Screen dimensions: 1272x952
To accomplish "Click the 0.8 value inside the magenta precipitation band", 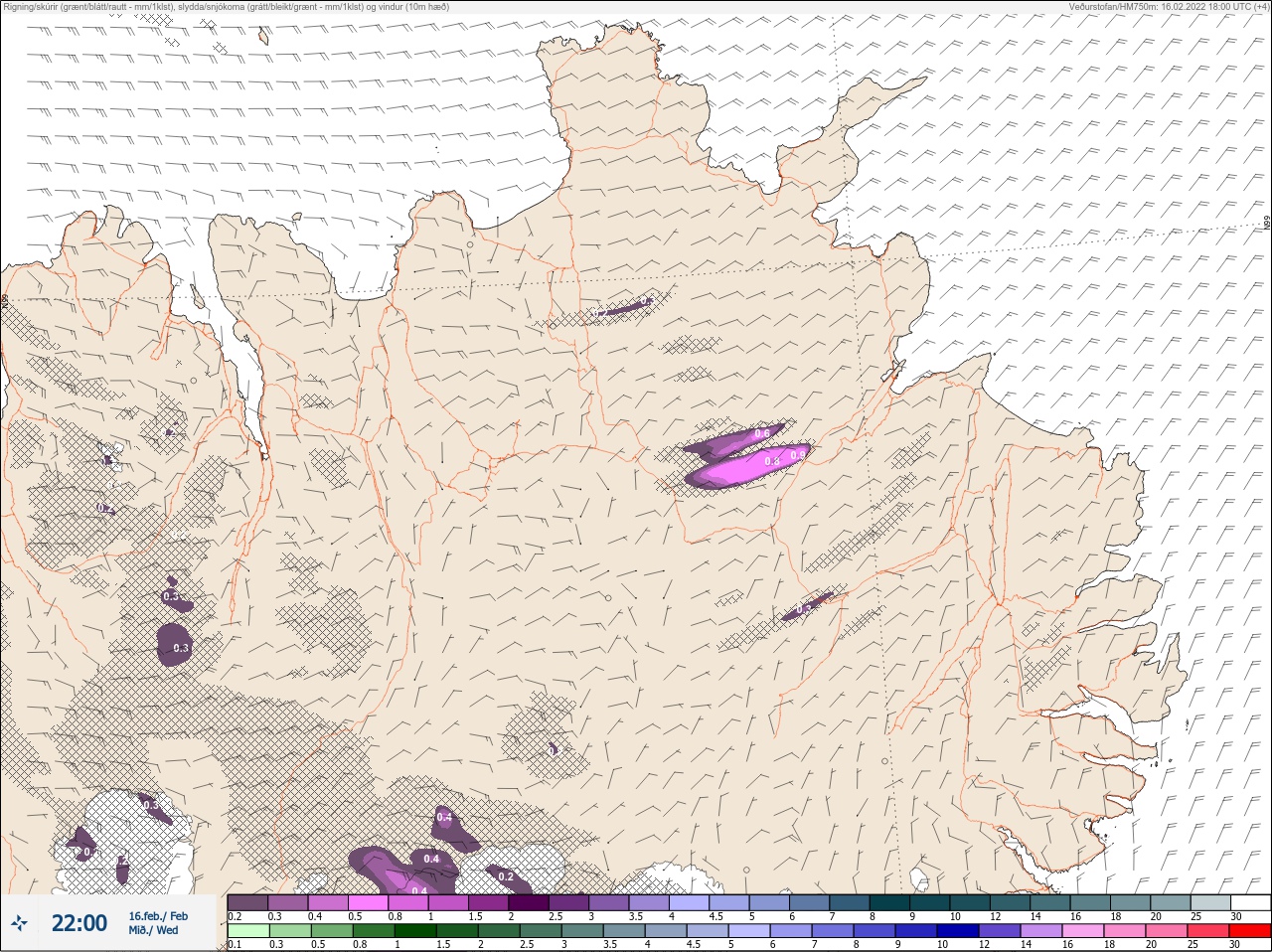I will [x=772, y=461].
